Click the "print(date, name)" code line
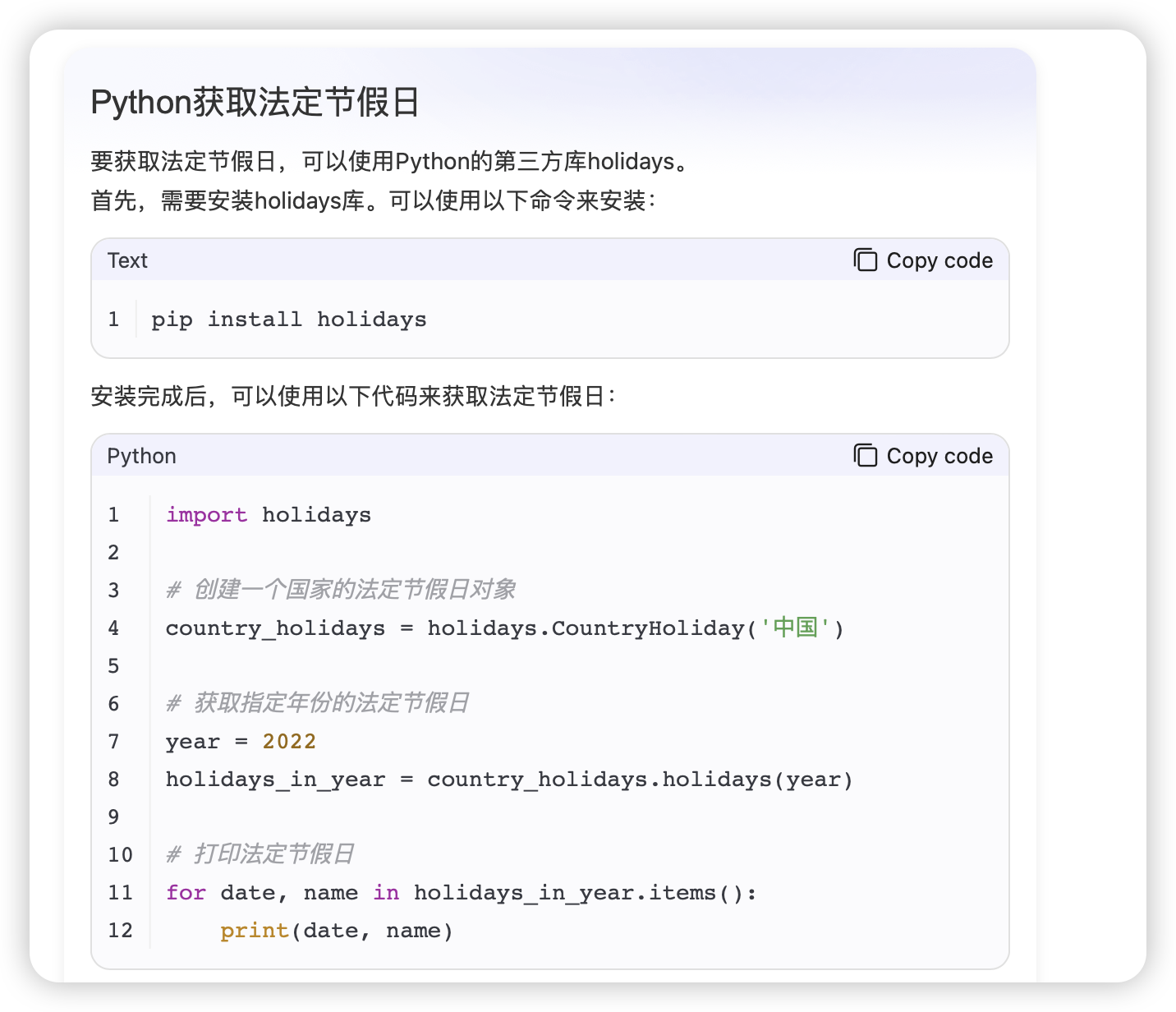Viewport: 1176px width, 1012px height. (337, 931)
